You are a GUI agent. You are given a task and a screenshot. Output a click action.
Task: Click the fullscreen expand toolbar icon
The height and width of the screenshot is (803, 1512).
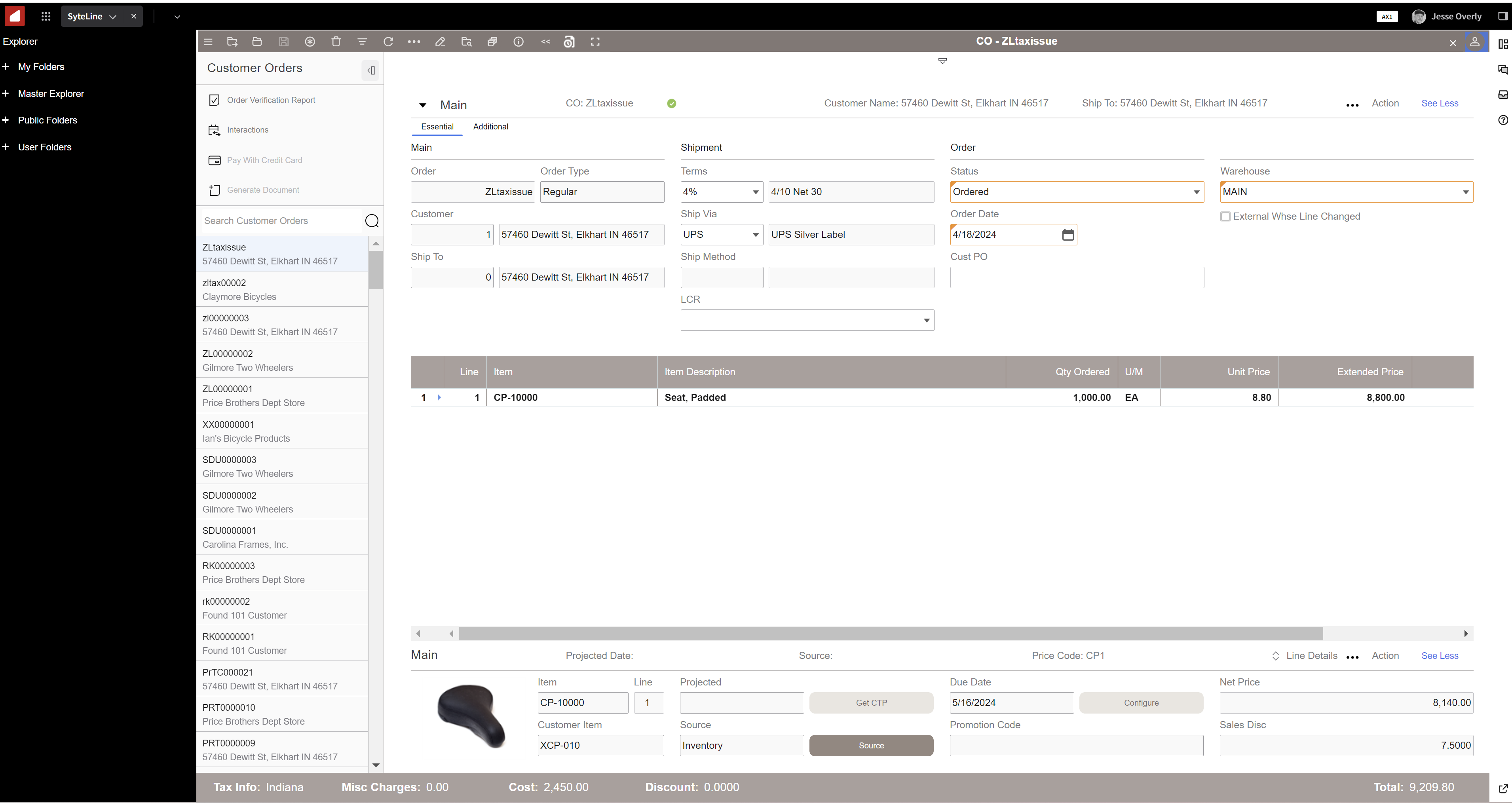tap(595, 42)
